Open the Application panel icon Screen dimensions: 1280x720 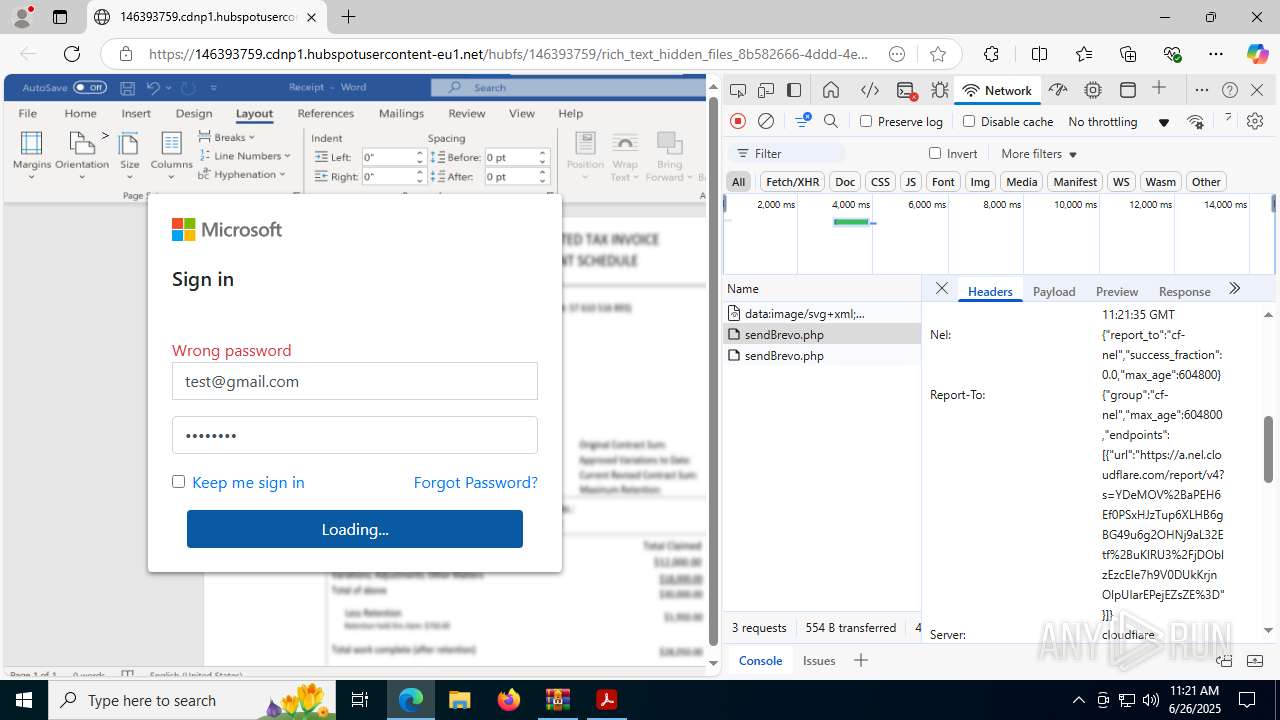(x=1128, y=90)
